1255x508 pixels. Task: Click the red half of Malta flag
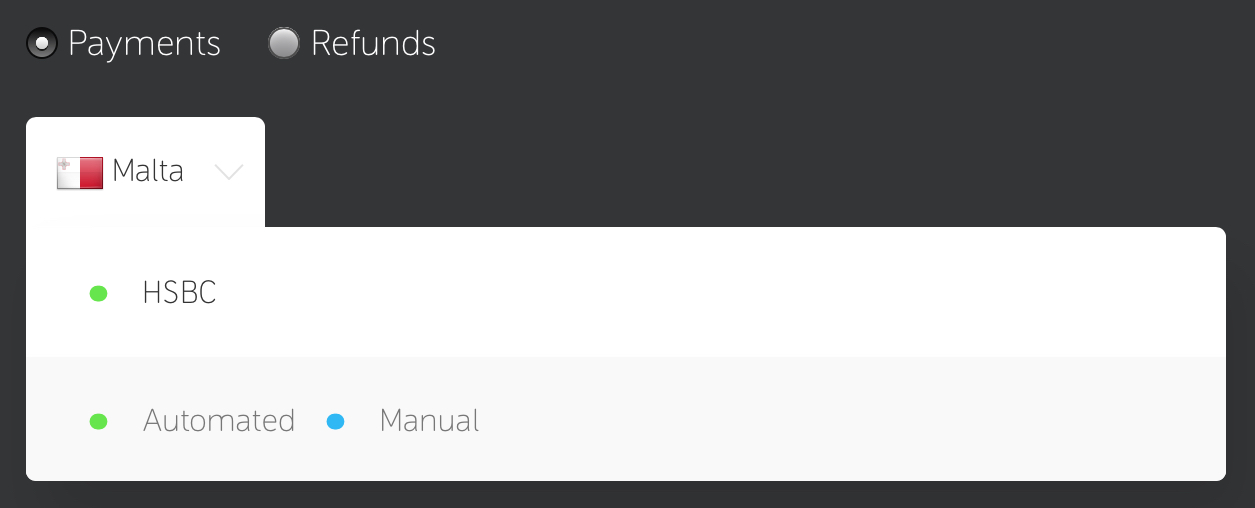[x=91, y=173]
